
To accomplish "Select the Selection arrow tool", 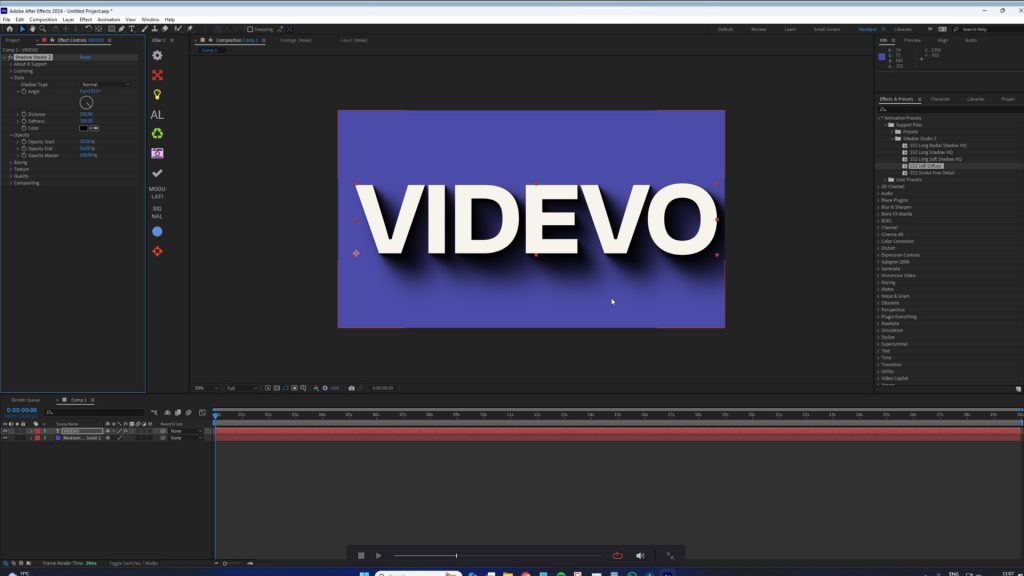I will (22, 29).
